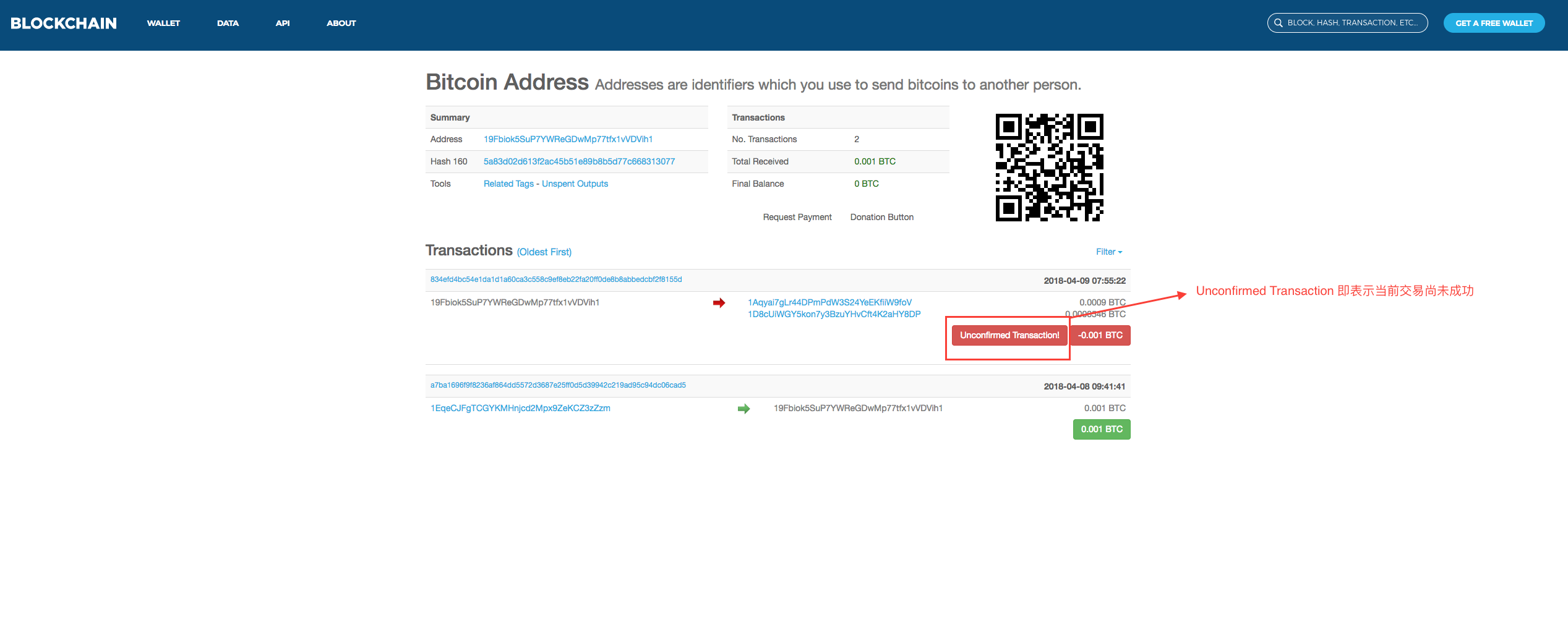Viewport: 1568px width, 622px height.
Task: Open the WALLET menu
Action: point(163,23)
